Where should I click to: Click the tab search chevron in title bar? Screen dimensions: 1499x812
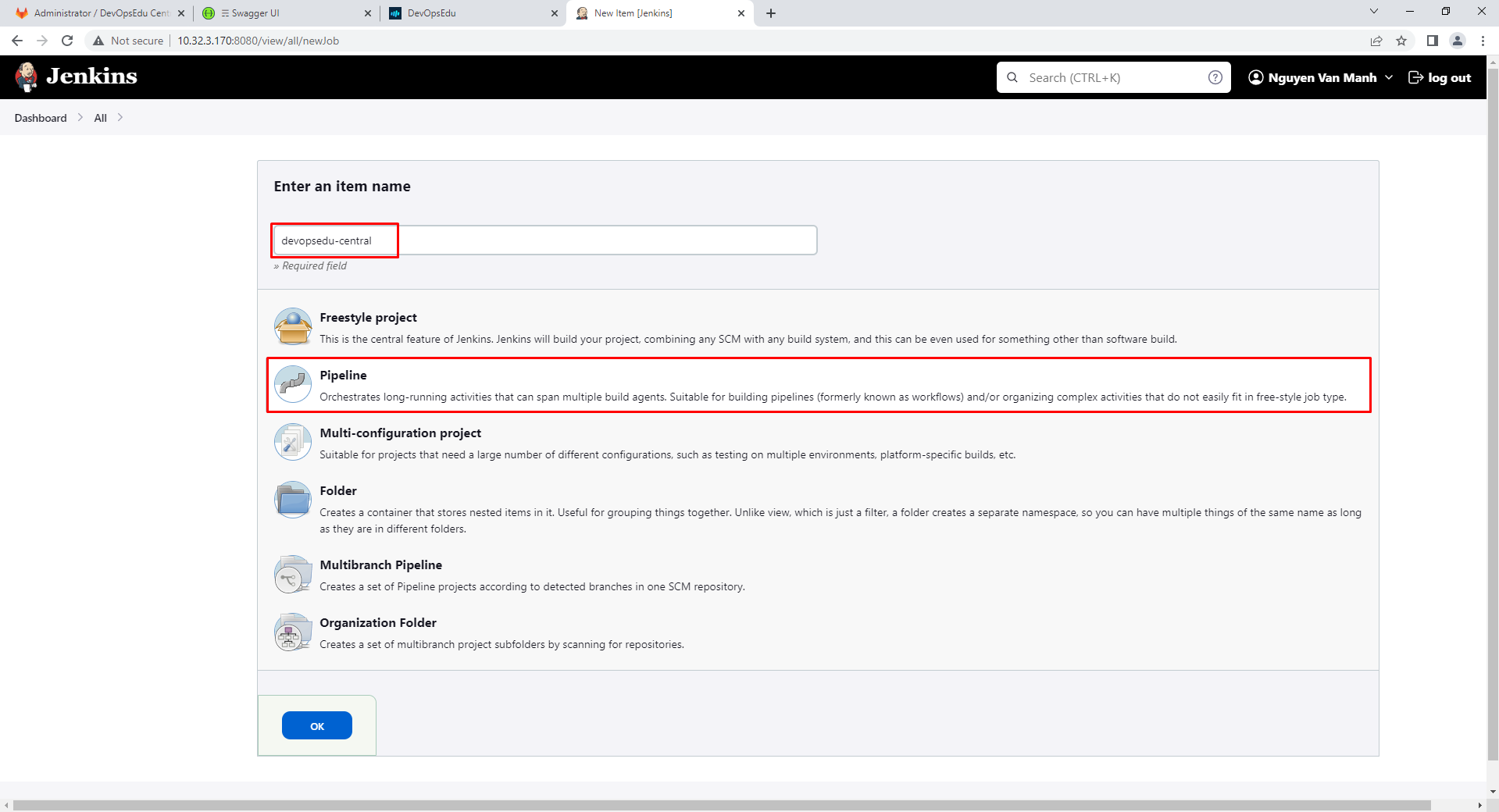[1374, 11]
